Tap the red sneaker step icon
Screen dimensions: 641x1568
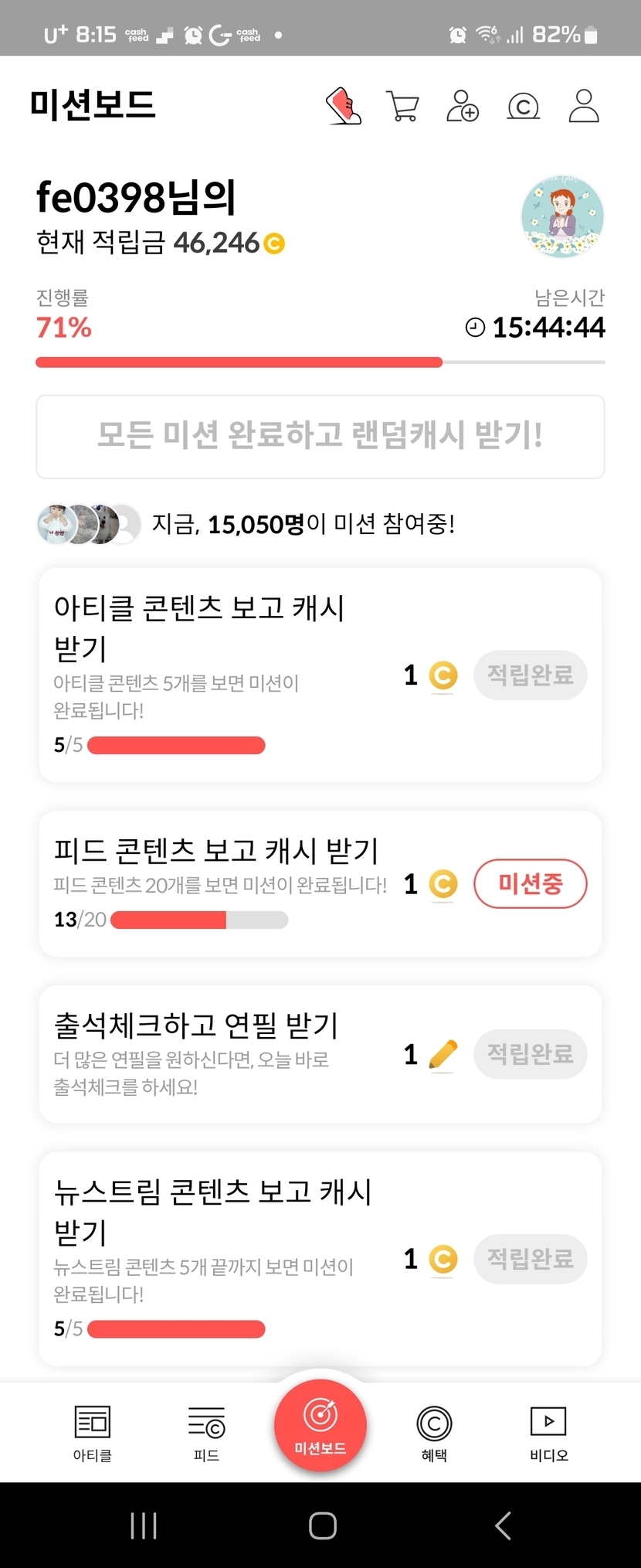tap(344, 106)
